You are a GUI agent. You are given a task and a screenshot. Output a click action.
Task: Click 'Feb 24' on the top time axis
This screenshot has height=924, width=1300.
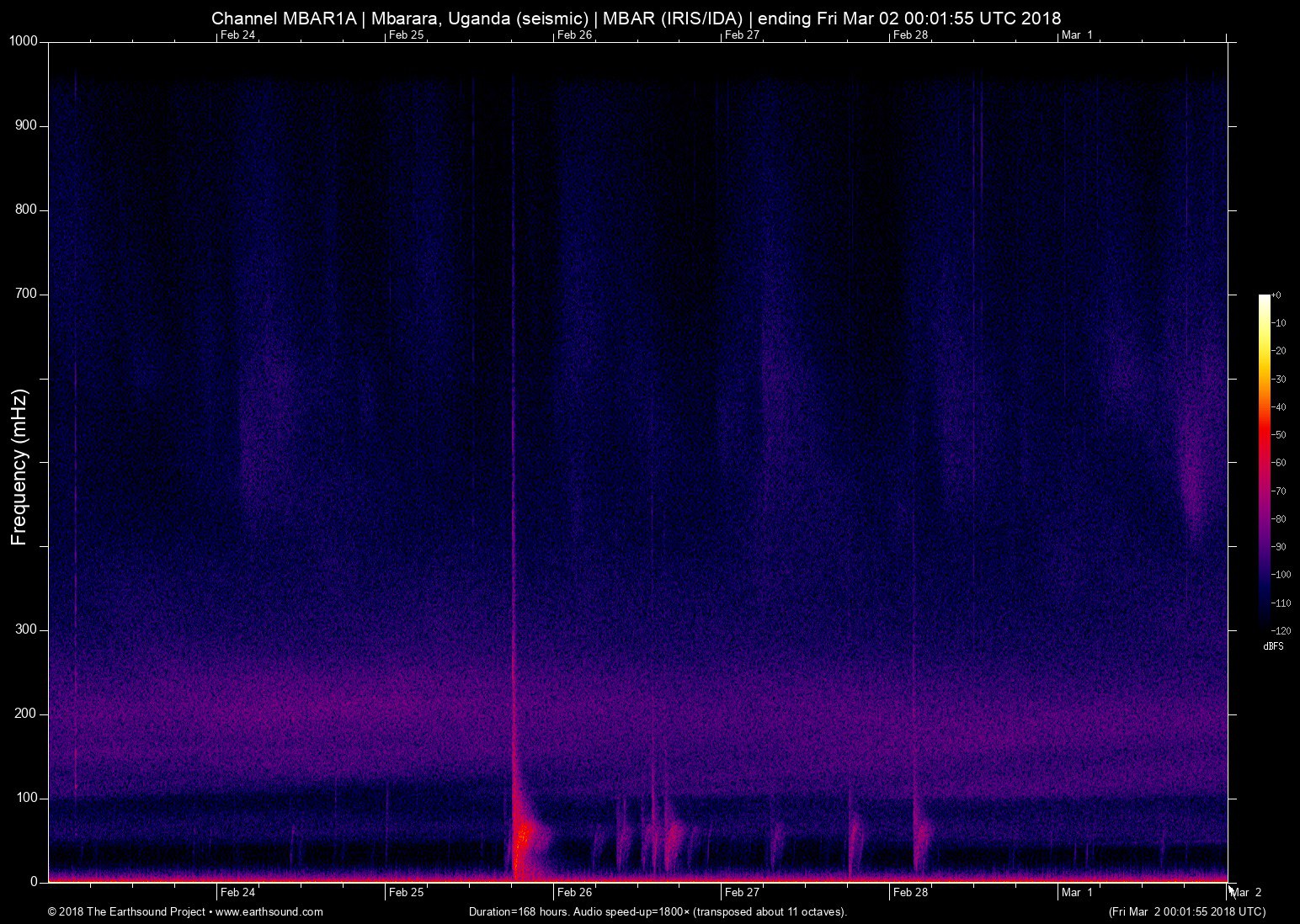coord(237,35)
